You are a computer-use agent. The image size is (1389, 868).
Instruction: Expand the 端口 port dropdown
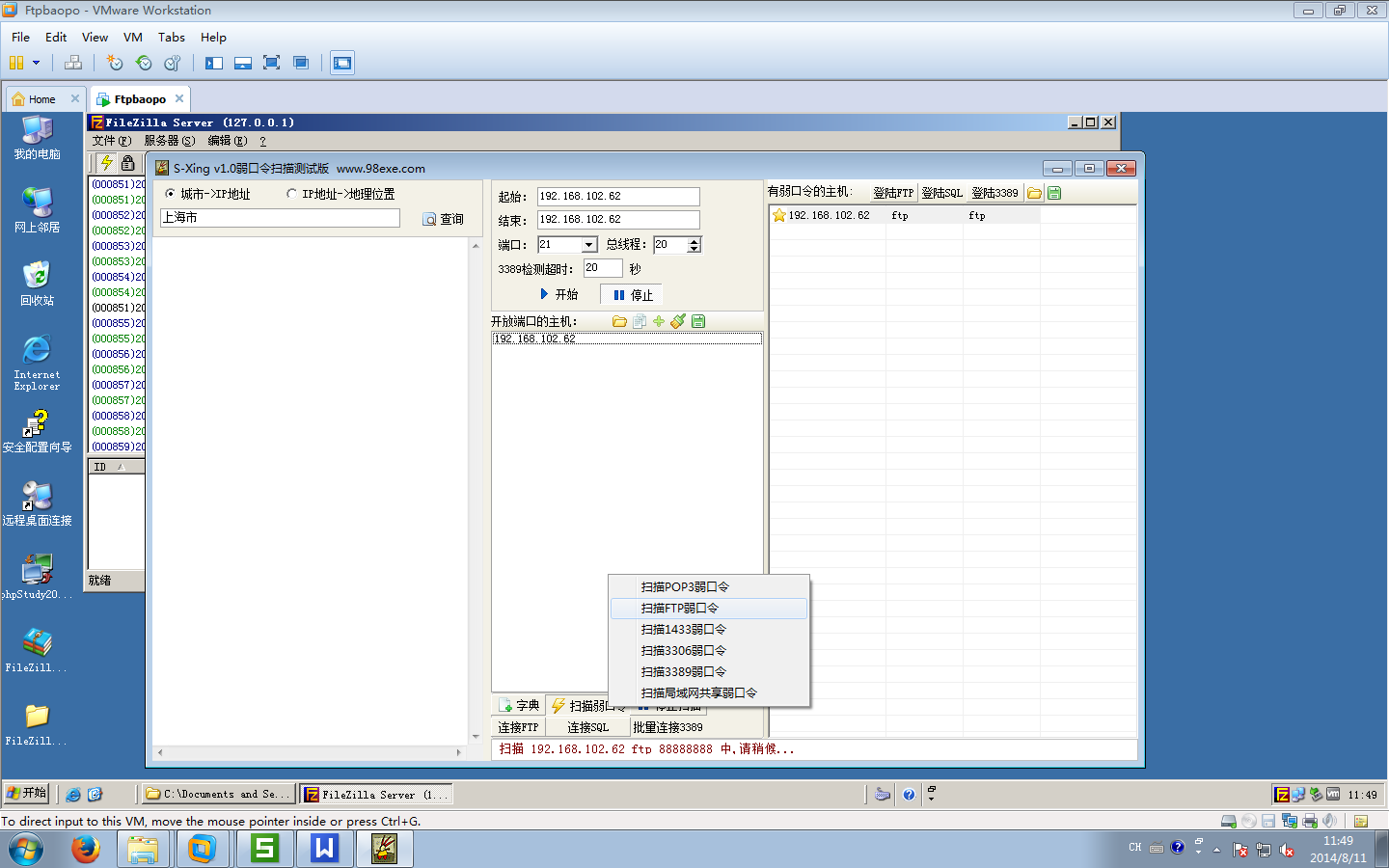click(589, 245)
